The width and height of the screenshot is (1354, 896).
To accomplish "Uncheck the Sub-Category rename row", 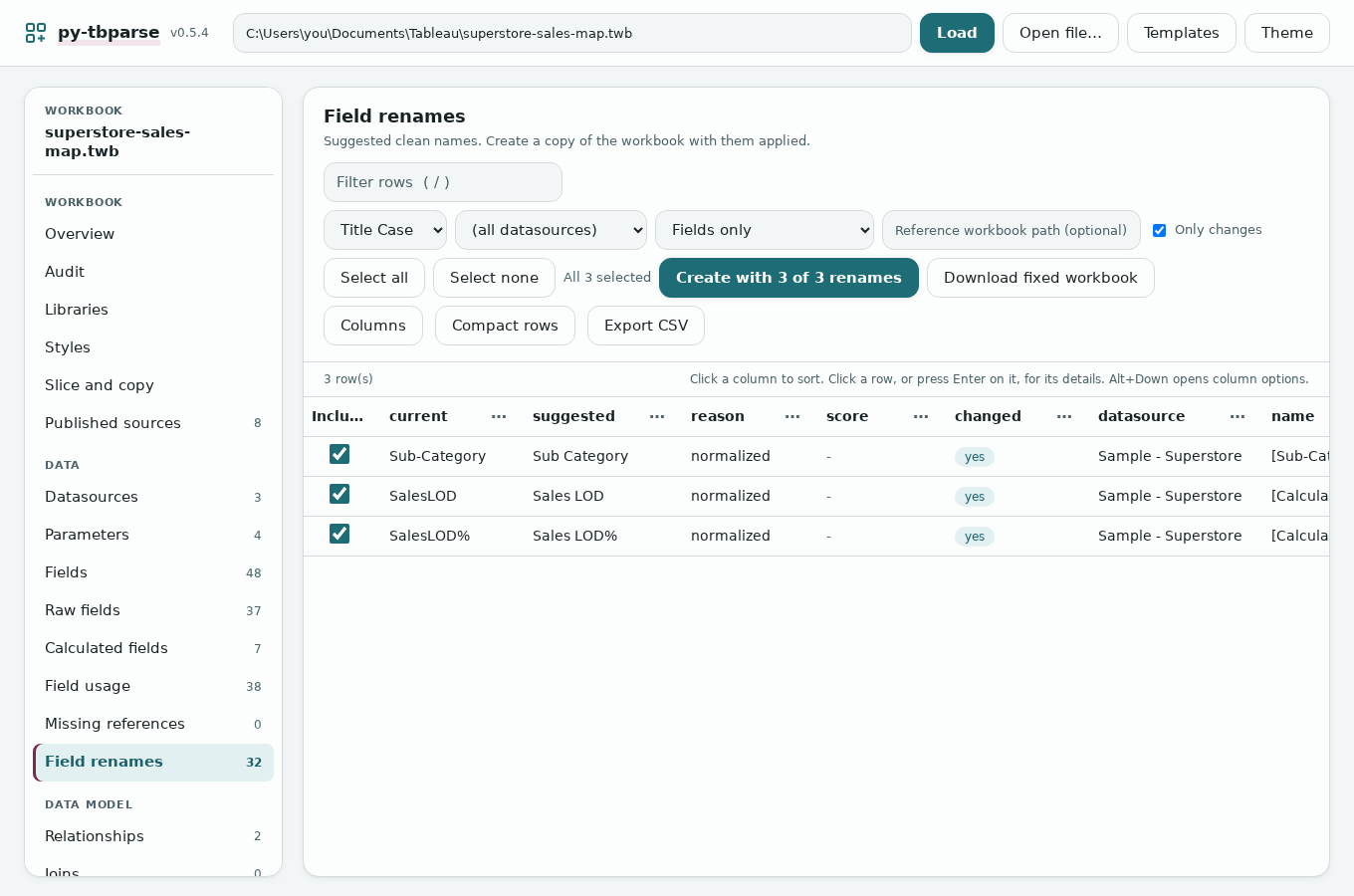I will click(339, 454).
